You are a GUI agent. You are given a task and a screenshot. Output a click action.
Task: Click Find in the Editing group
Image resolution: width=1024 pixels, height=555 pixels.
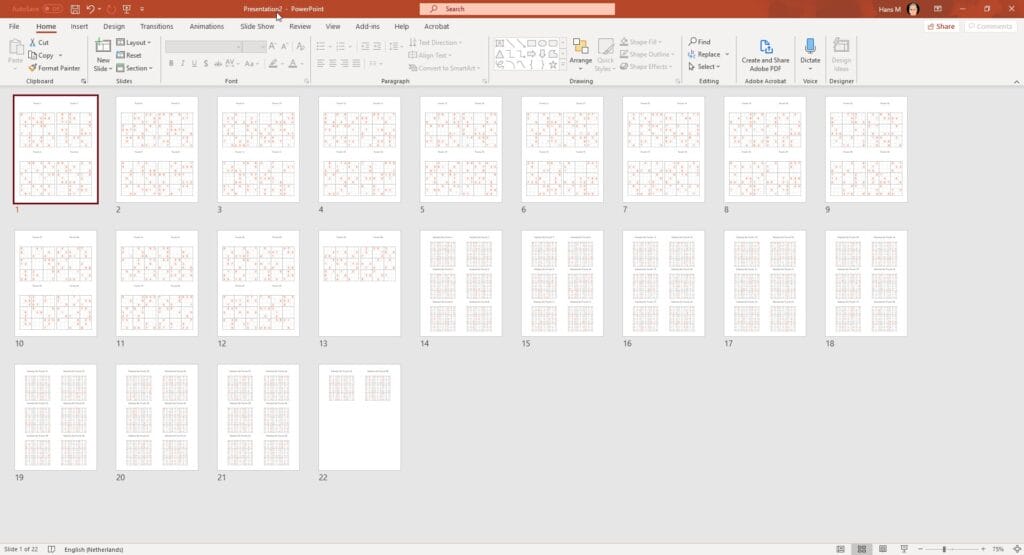tap(699, 42)
